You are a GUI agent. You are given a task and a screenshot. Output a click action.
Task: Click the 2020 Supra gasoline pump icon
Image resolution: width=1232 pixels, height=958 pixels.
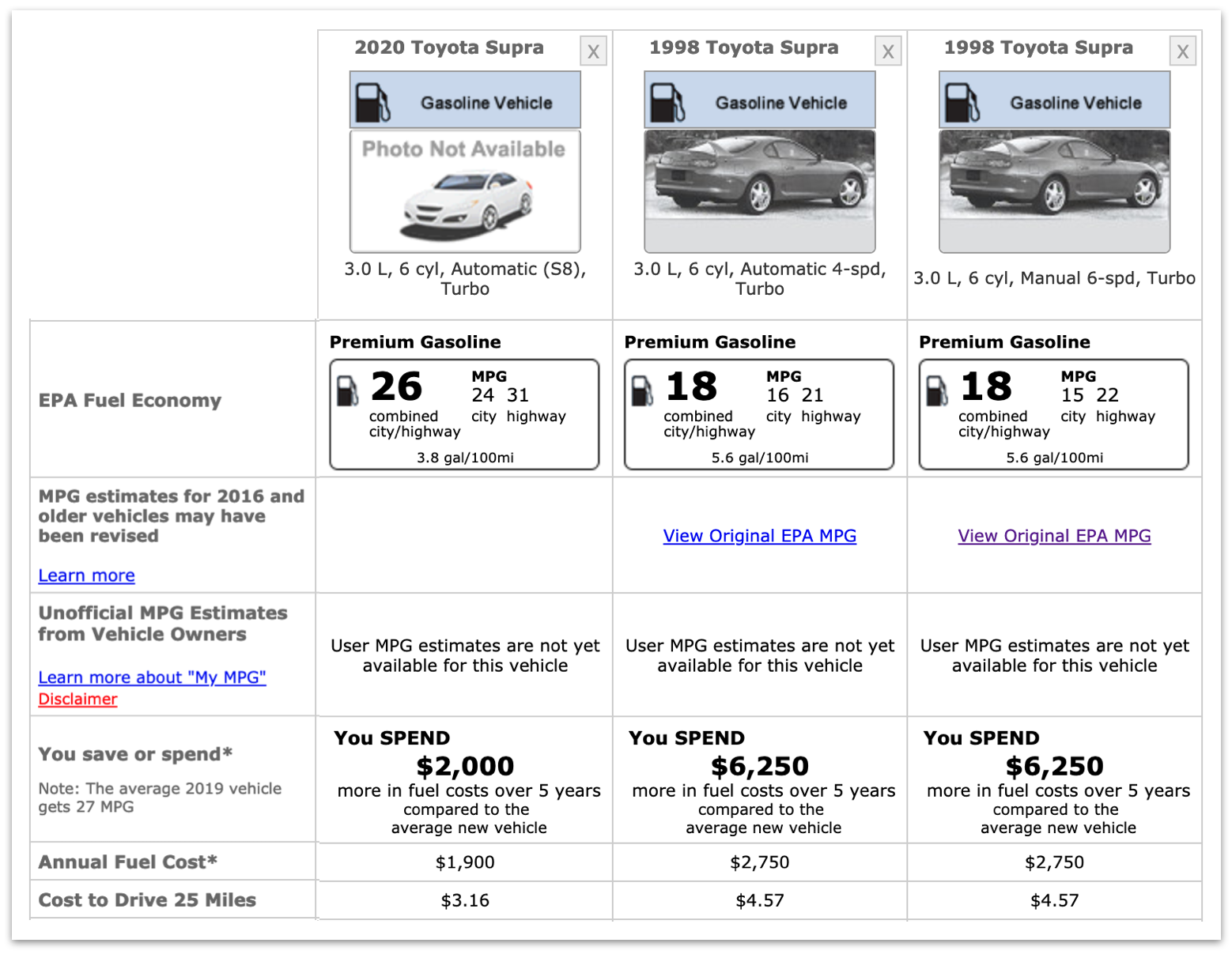click(x=372, y=102)
